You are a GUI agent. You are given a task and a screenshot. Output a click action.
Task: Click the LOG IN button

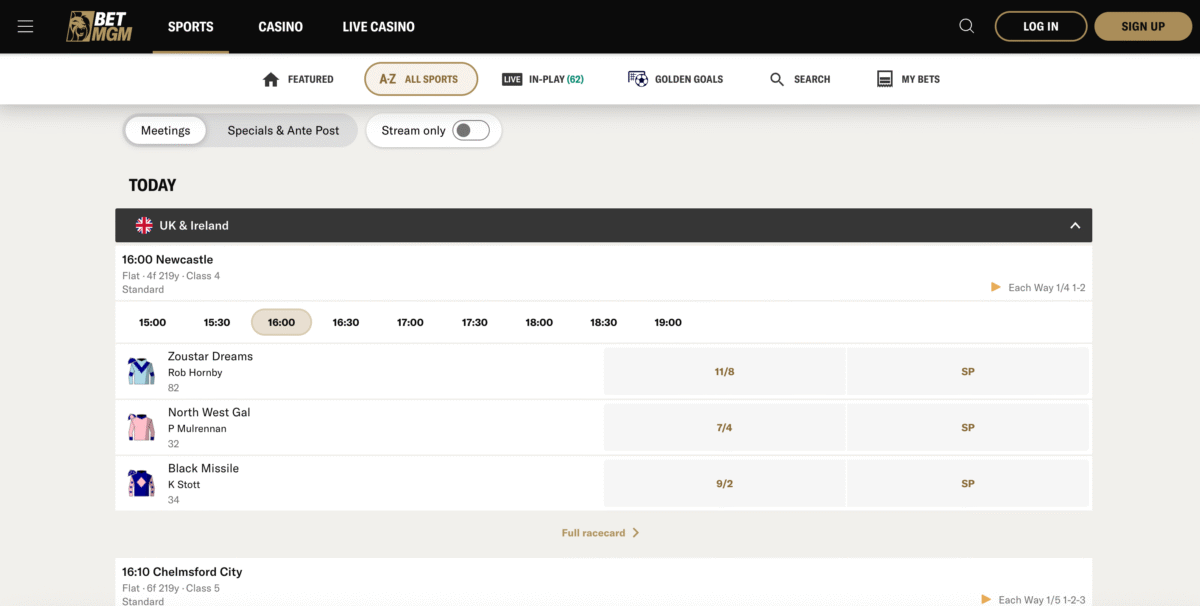click(1040, 26)
